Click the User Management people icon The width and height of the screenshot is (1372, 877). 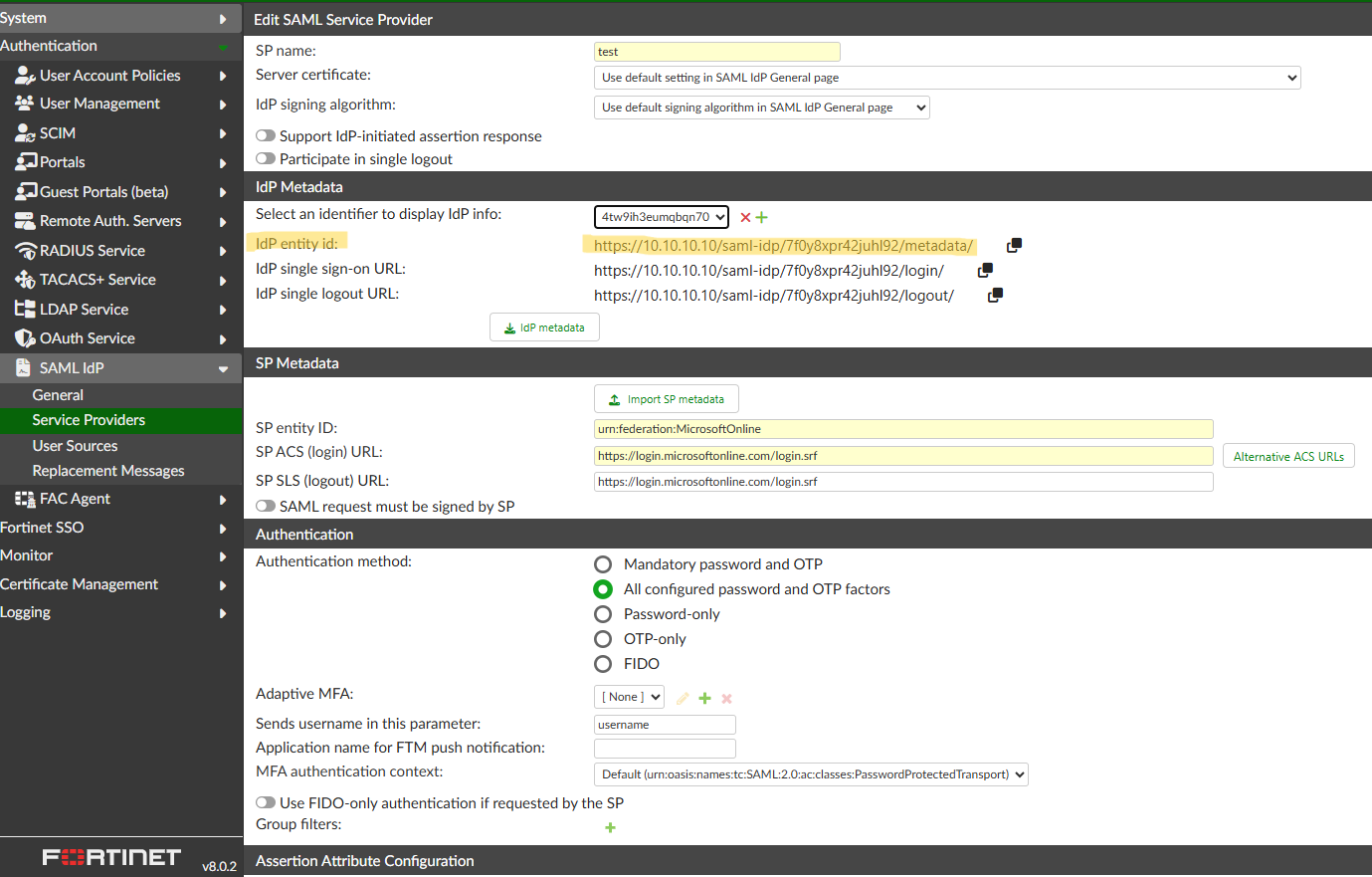pos(25,104)
